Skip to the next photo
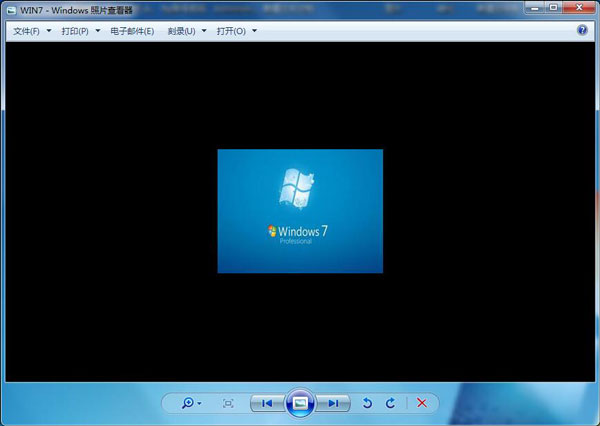The height and width of the screenshot is (426, 600). click(x=334, y=403)
